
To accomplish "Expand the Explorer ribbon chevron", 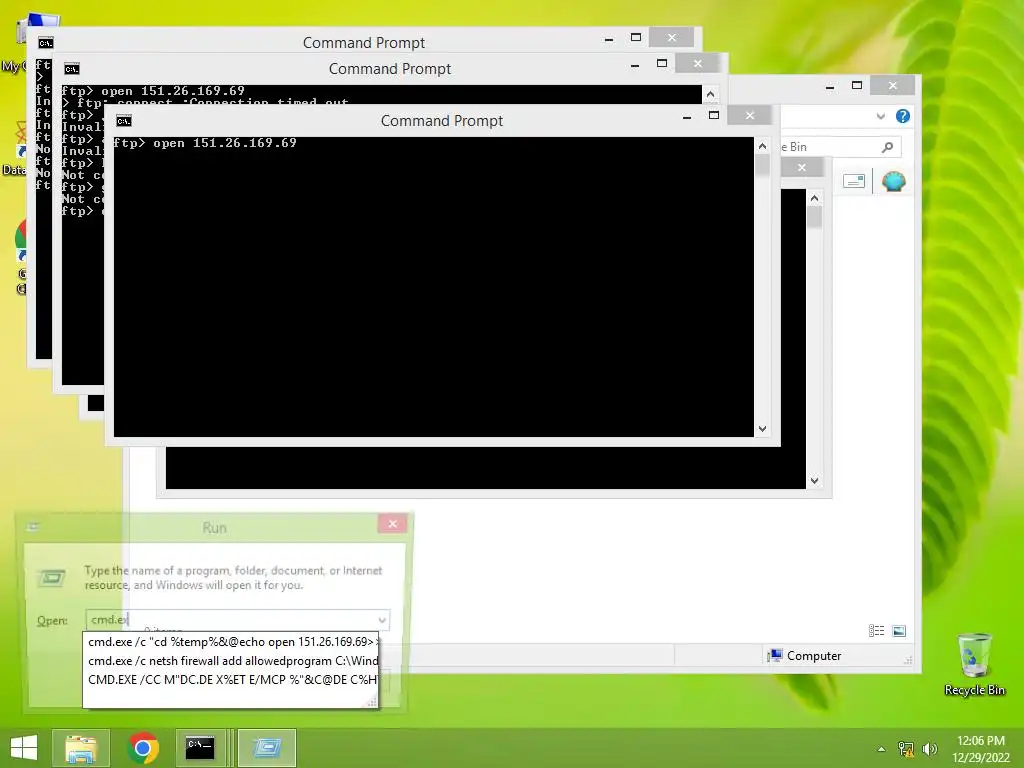I will click(880, 116).
